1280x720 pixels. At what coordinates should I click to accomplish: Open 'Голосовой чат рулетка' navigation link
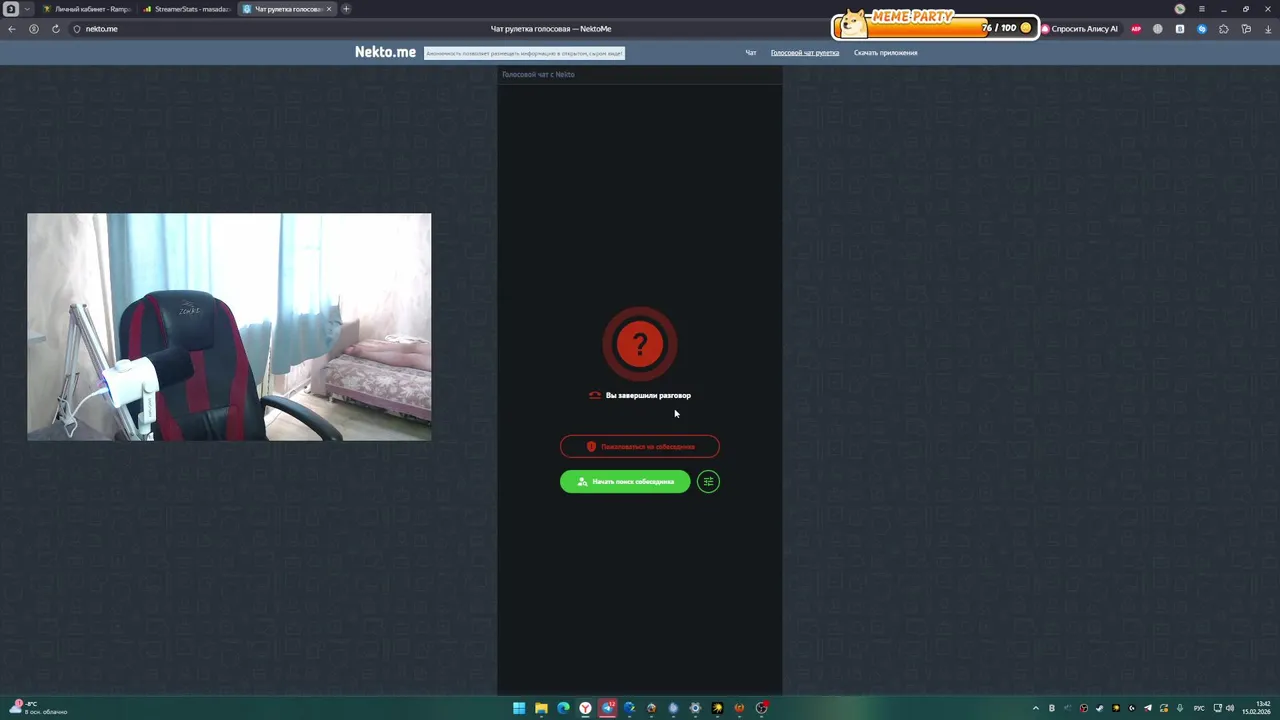(805, 53)
